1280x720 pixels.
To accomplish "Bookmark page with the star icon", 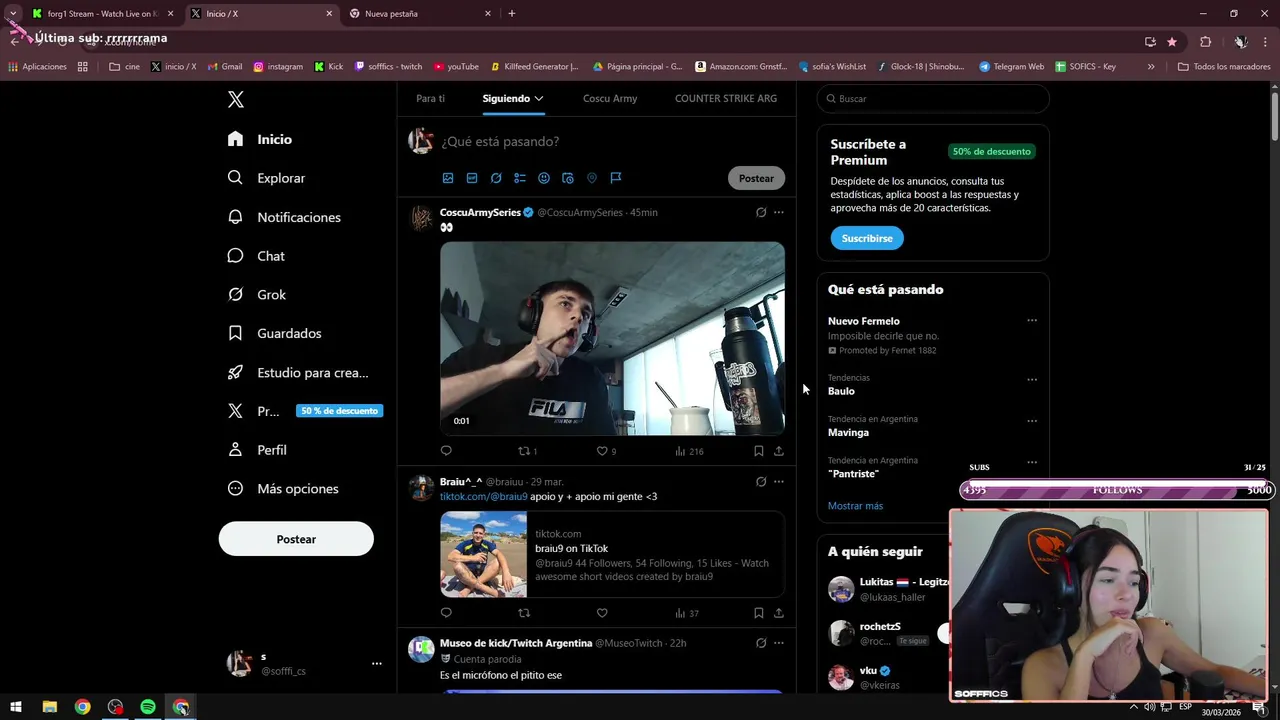I will pos(1172,42).
